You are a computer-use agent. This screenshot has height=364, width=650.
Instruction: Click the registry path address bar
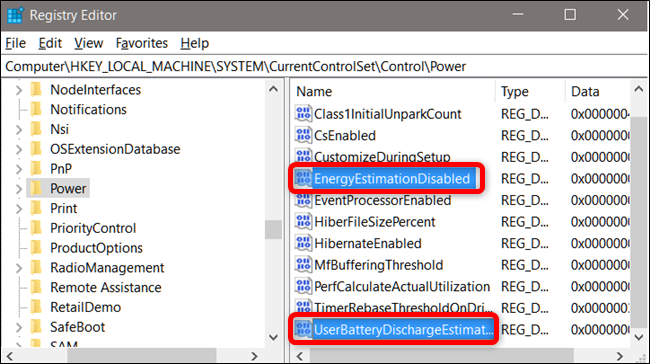point(325,66)
